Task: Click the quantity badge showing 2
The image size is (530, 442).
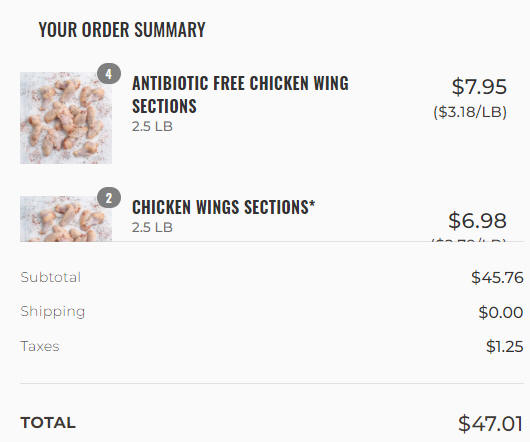Action: click(x=109, y=198)
